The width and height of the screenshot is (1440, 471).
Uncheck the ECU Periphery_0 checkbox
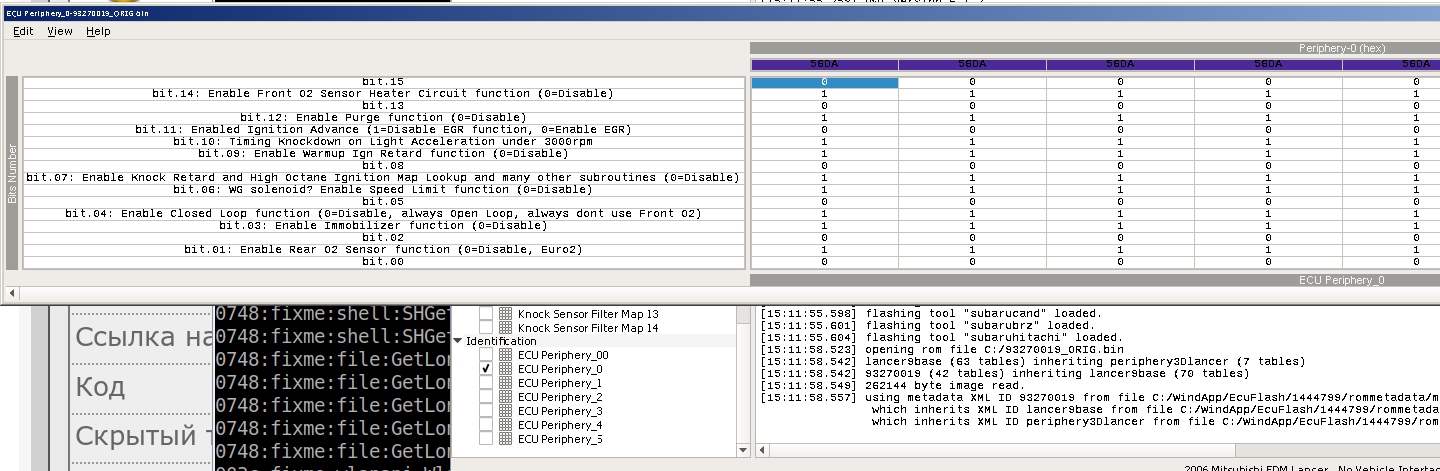pos(486,369)
